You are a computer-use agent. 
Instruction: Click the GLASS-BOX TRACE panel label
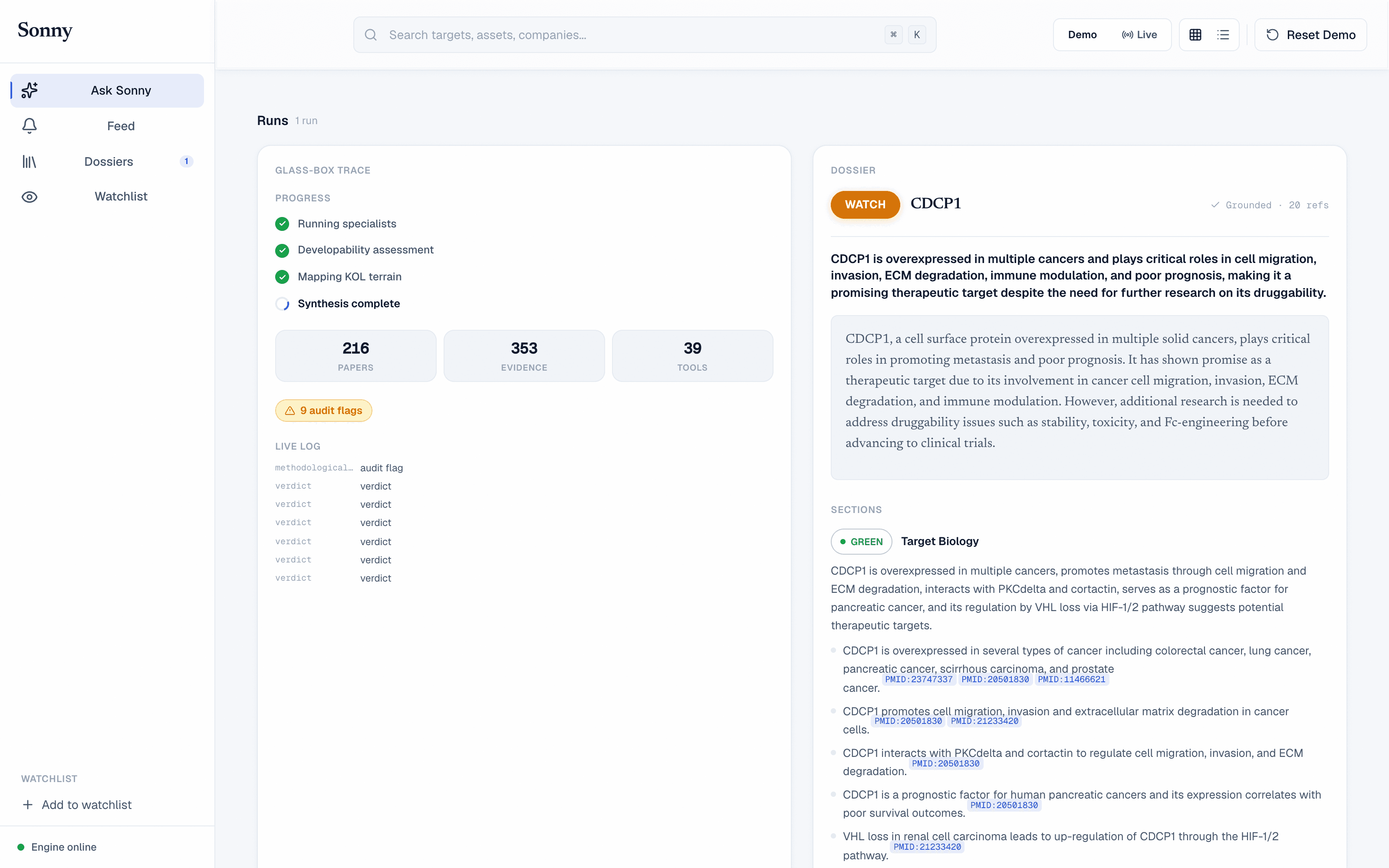coord(323,171)
